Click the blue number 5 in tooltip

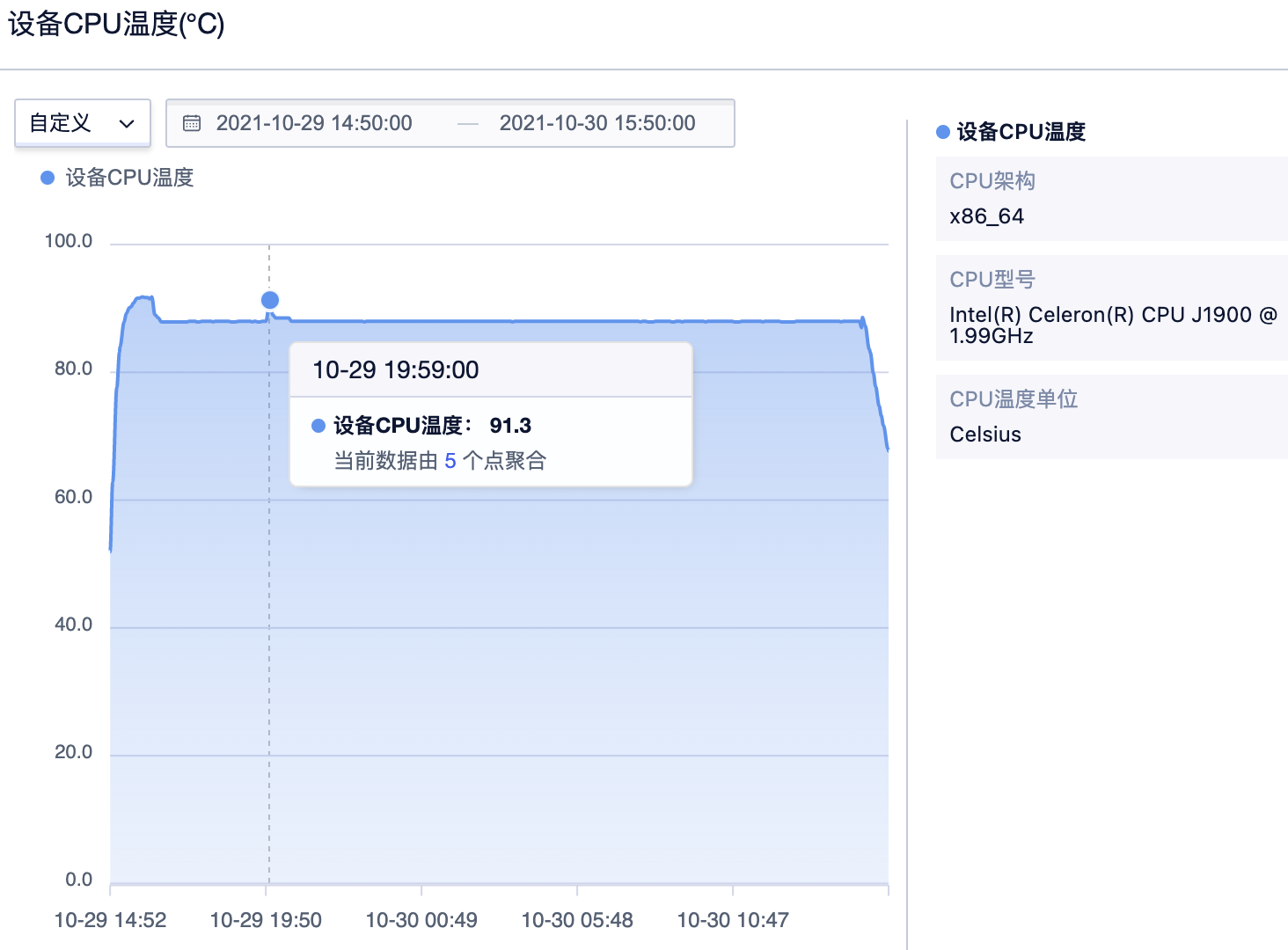[x=450, y=461]
